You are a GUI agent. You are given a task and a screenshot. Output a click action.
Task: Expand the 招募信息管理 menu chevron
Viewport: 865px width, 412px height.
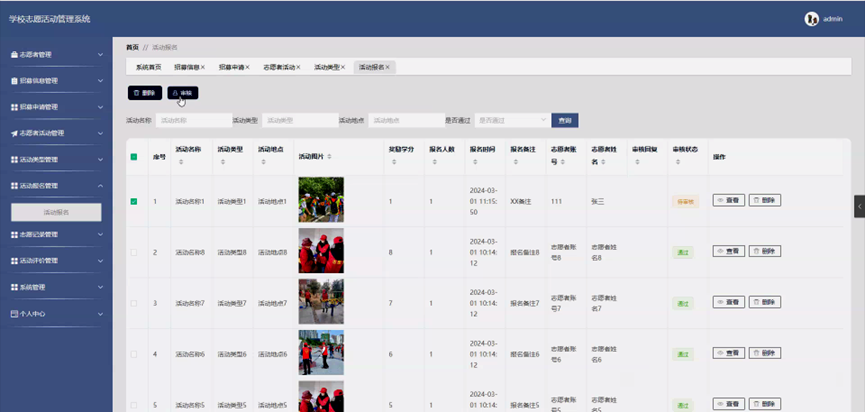[x=100, y=81]
